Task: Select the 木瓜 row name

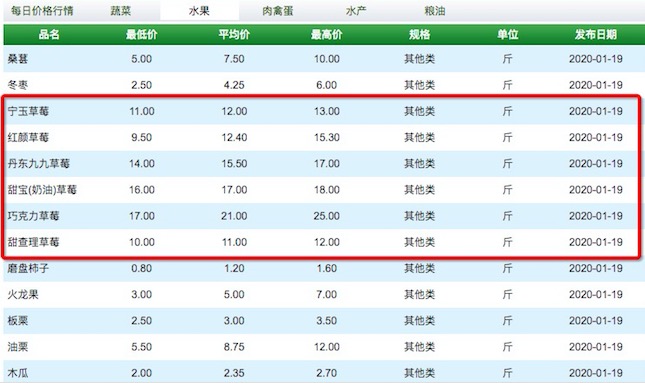Action: (18, 373)
